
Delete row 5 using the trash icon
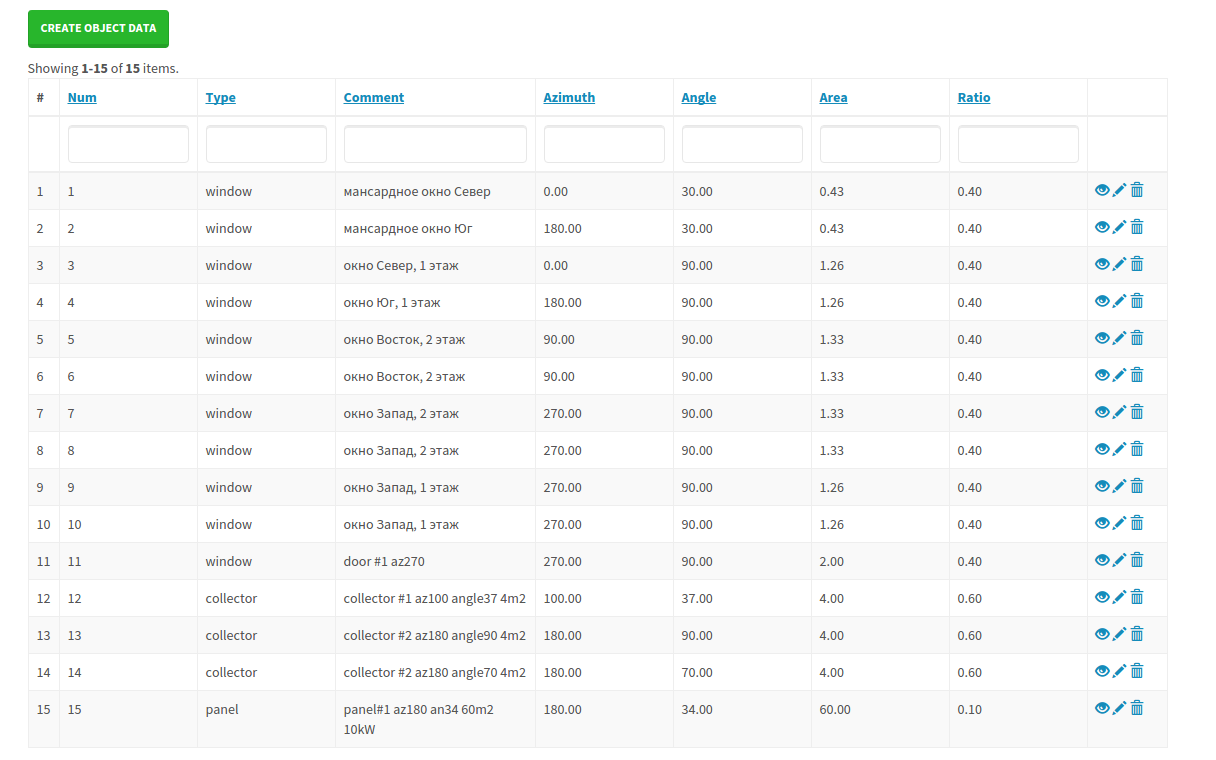point(1137,338)
